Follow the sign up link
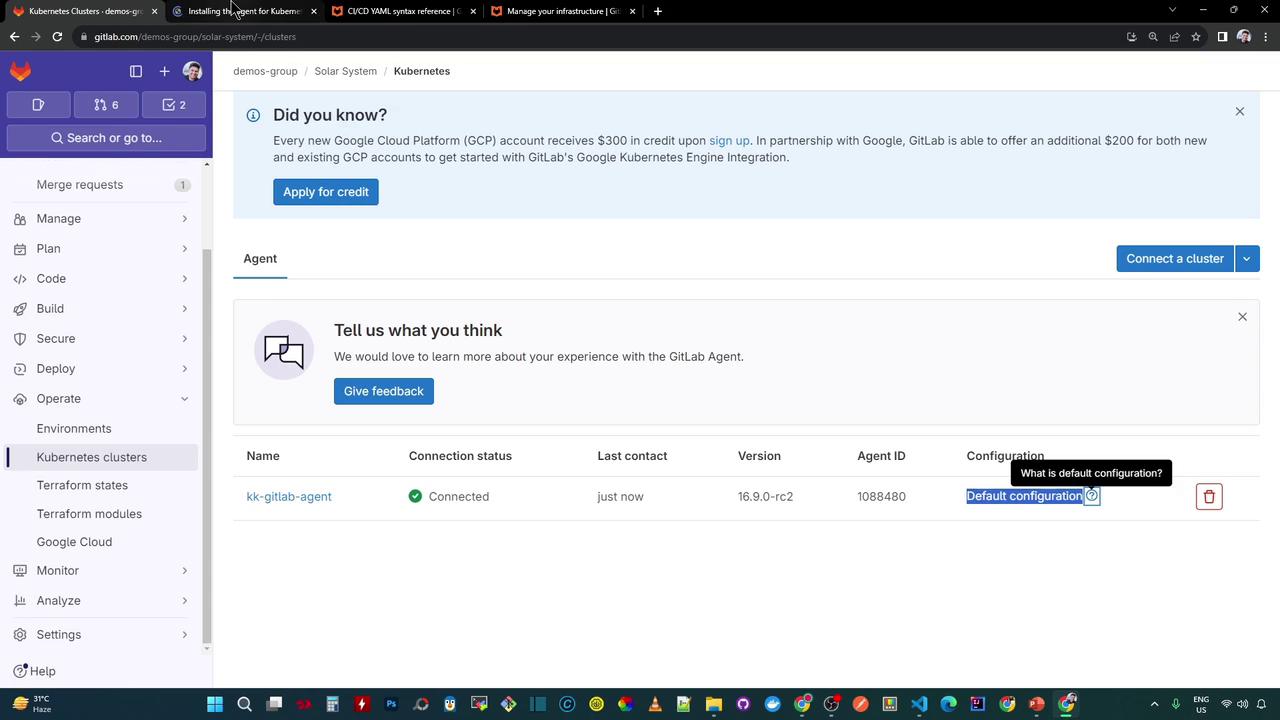The height and width of the screenshot is (720, 1280). point(729,140)
